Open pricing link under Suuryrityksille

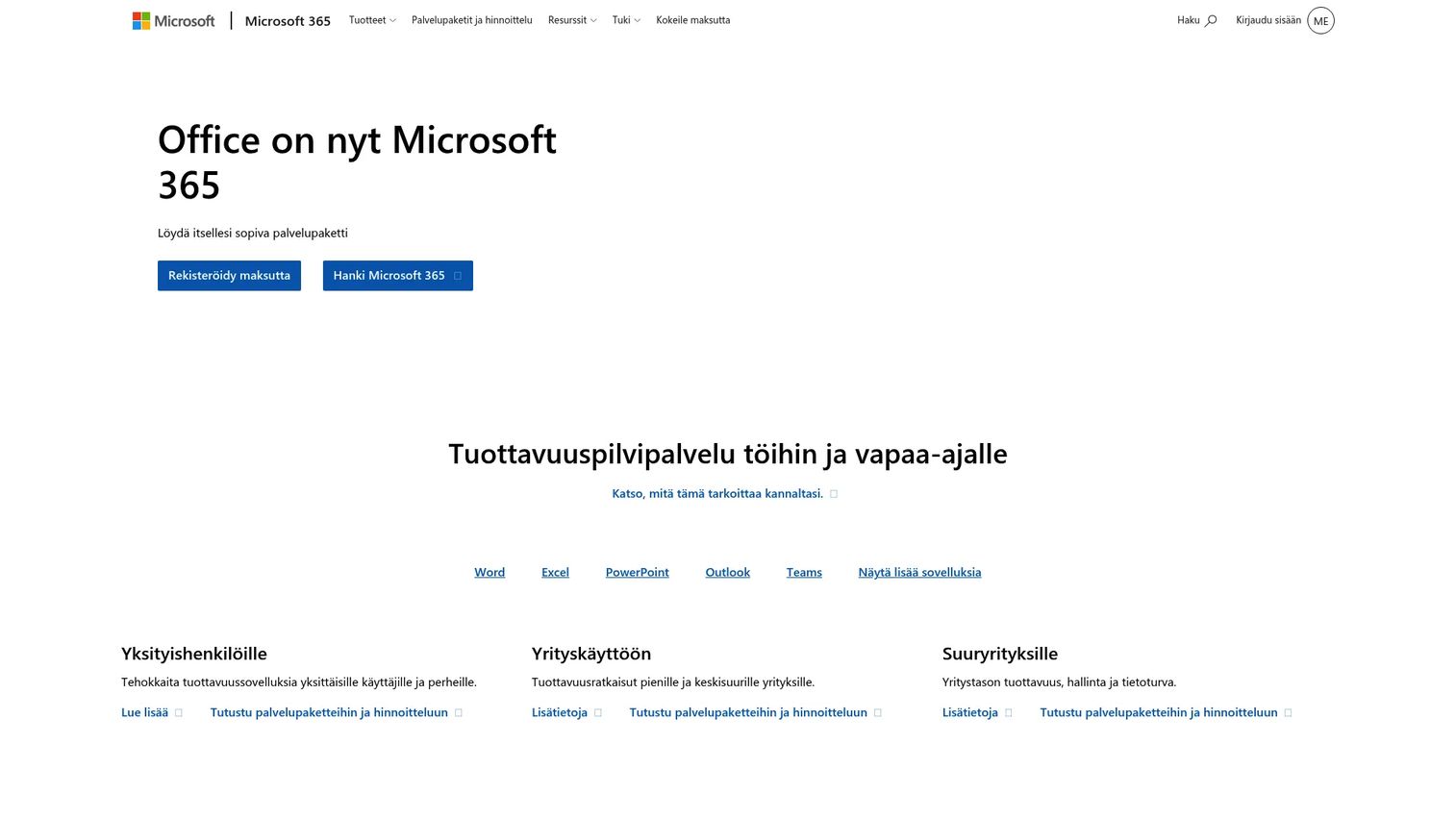(1166, 712)
